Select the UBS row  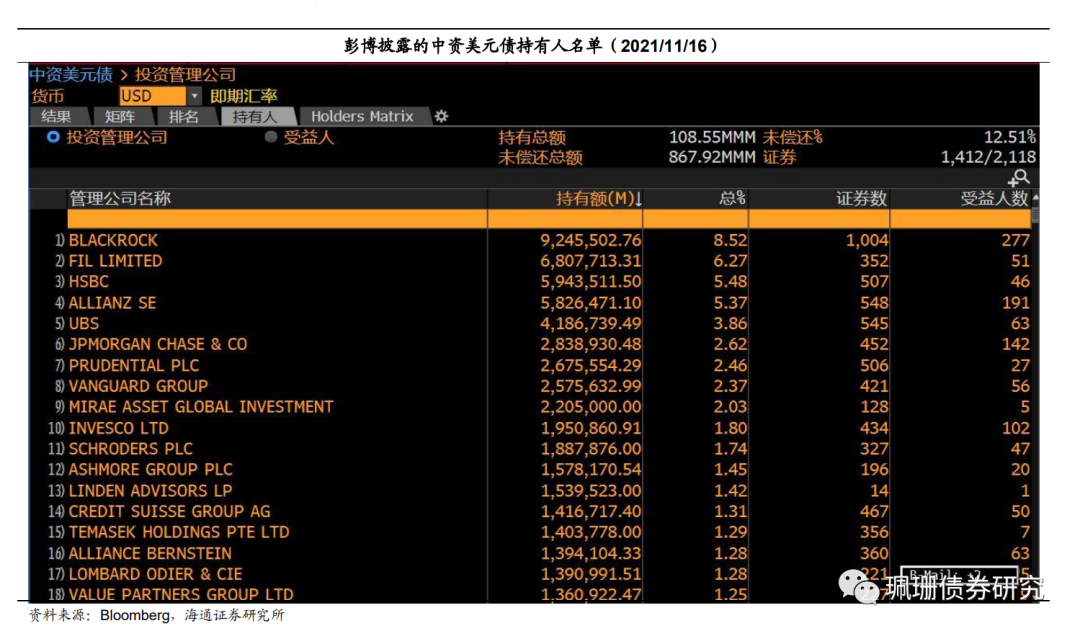pos(530,323)
